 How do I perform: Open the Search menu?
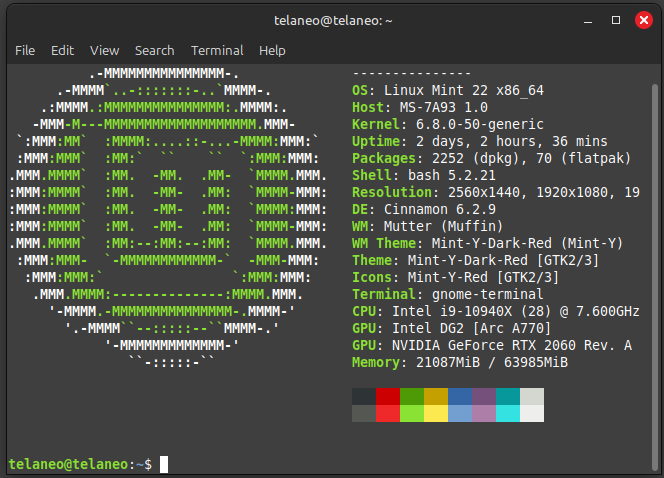154,50
